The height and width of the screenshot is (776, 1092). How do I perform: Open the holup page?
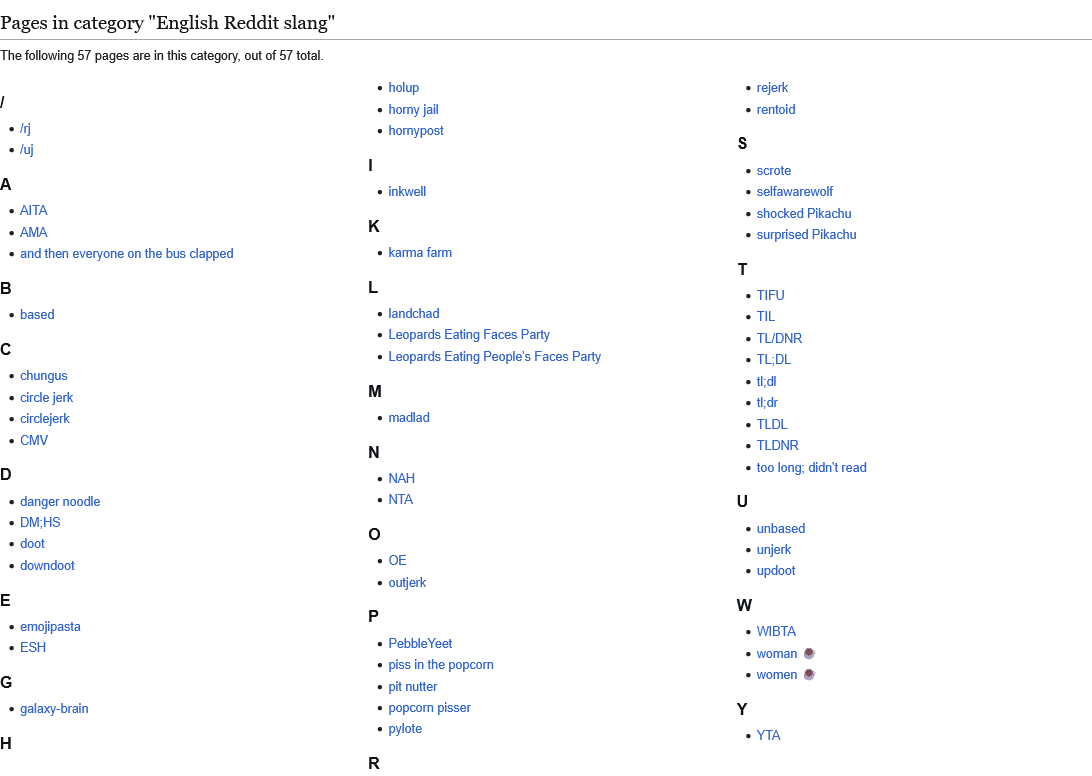pyautogui.click(x=404, y=88)
